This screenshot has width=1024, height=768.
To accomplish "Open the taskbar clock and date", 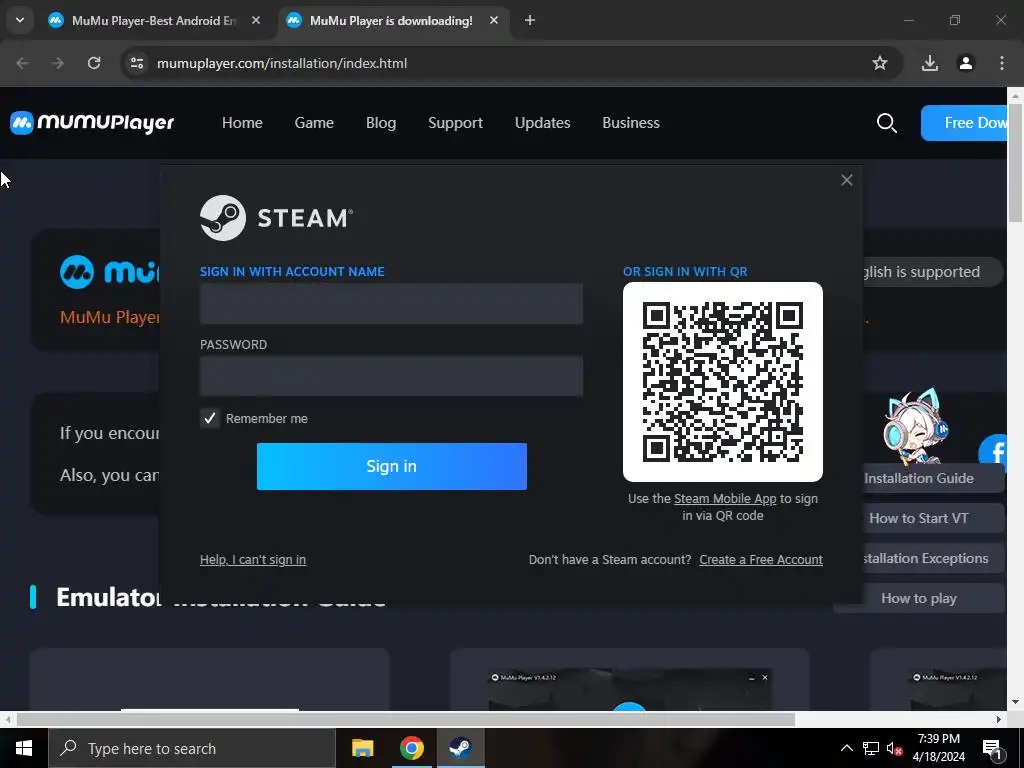I will click(939, 748).
